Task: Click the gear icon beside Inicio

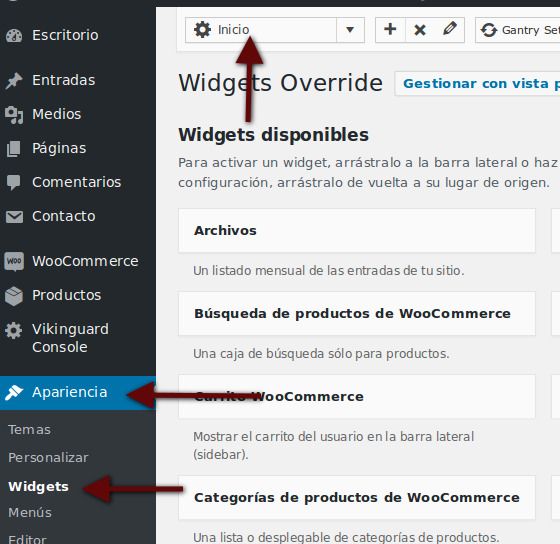Action: (x=202, y=30)
